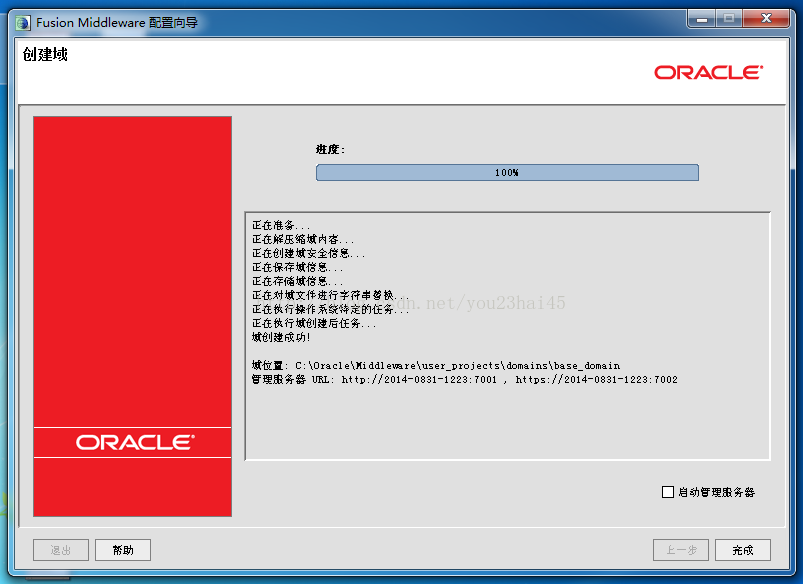Image resolution: width=803 pixels, height=584 pixels.
Task: Click the 正在执行操作系统特定的任务 line
Action: tap(330, 309)
